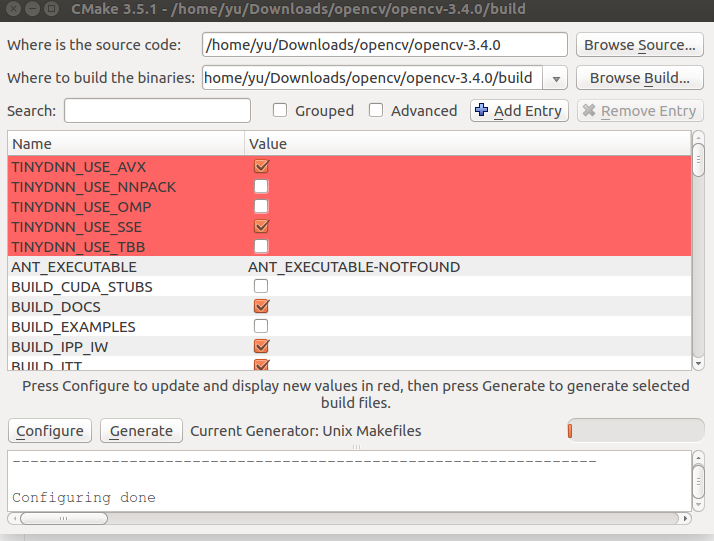Focus the Search input field
Viewport: 714px width, 541px height.
158,111
